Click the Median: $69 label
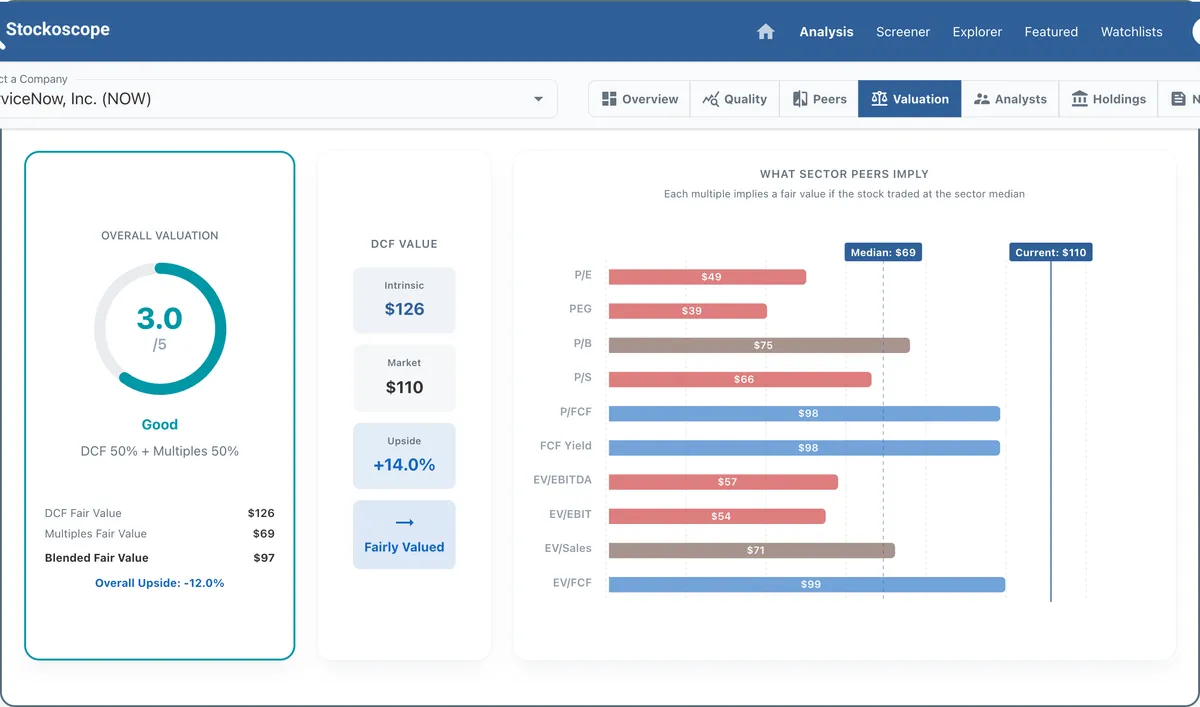The height and width of the screenshot is (707, 1200). pyautogui.click(x=883, y=253)
